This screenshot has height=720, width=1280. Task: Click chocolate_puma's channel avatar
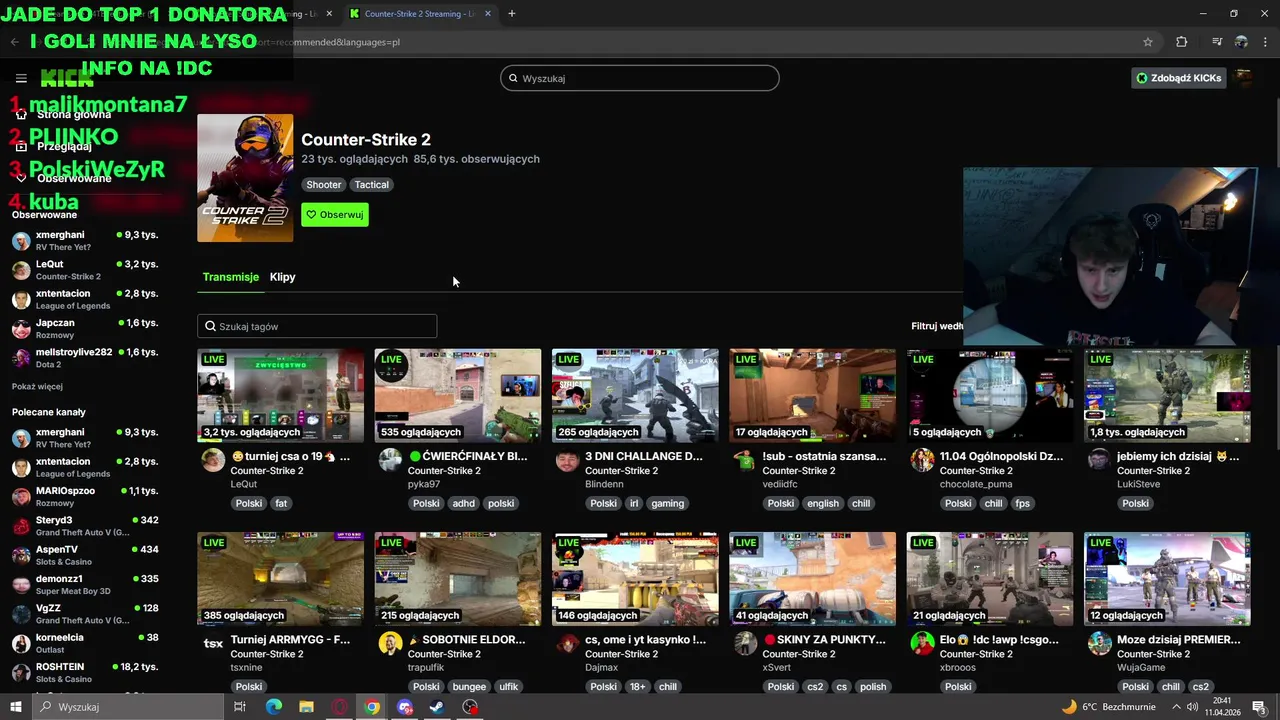coord(922,460)
